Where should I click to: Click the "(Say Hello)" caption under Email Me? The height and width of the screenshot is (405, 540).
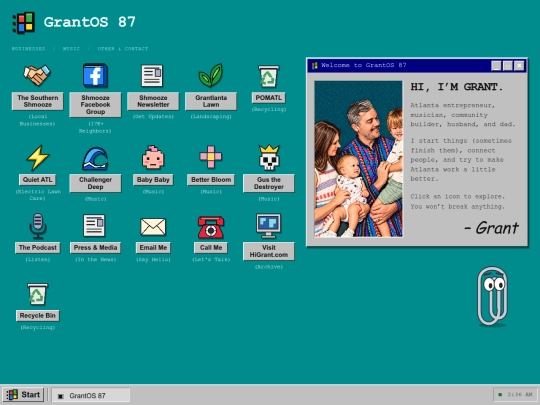pos(153,259)
